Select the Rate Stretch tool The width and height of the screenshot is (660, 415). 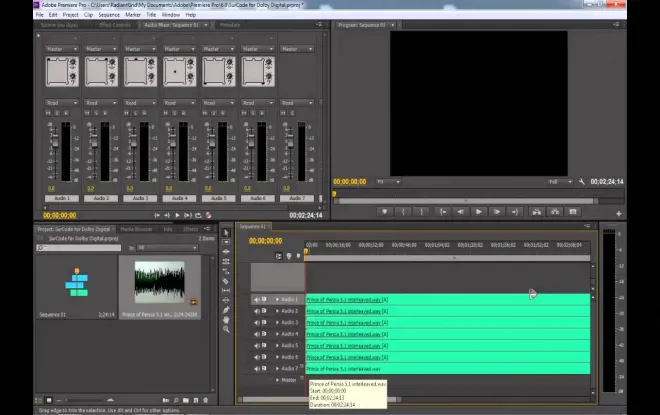click(x=226, y=271)
